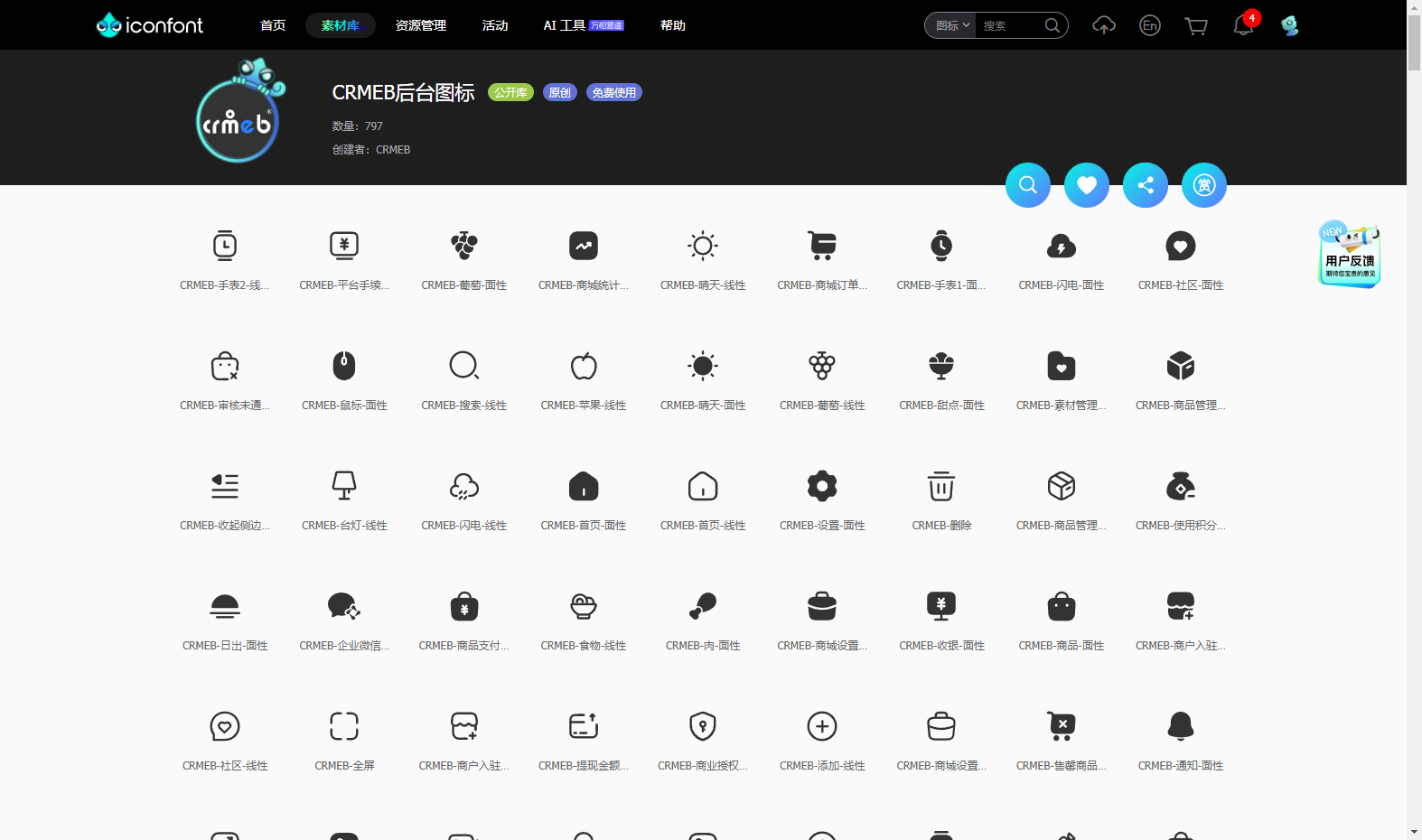
Task: Select the CRMEB-添加-线性 plus icon
Action: point(822,726)
